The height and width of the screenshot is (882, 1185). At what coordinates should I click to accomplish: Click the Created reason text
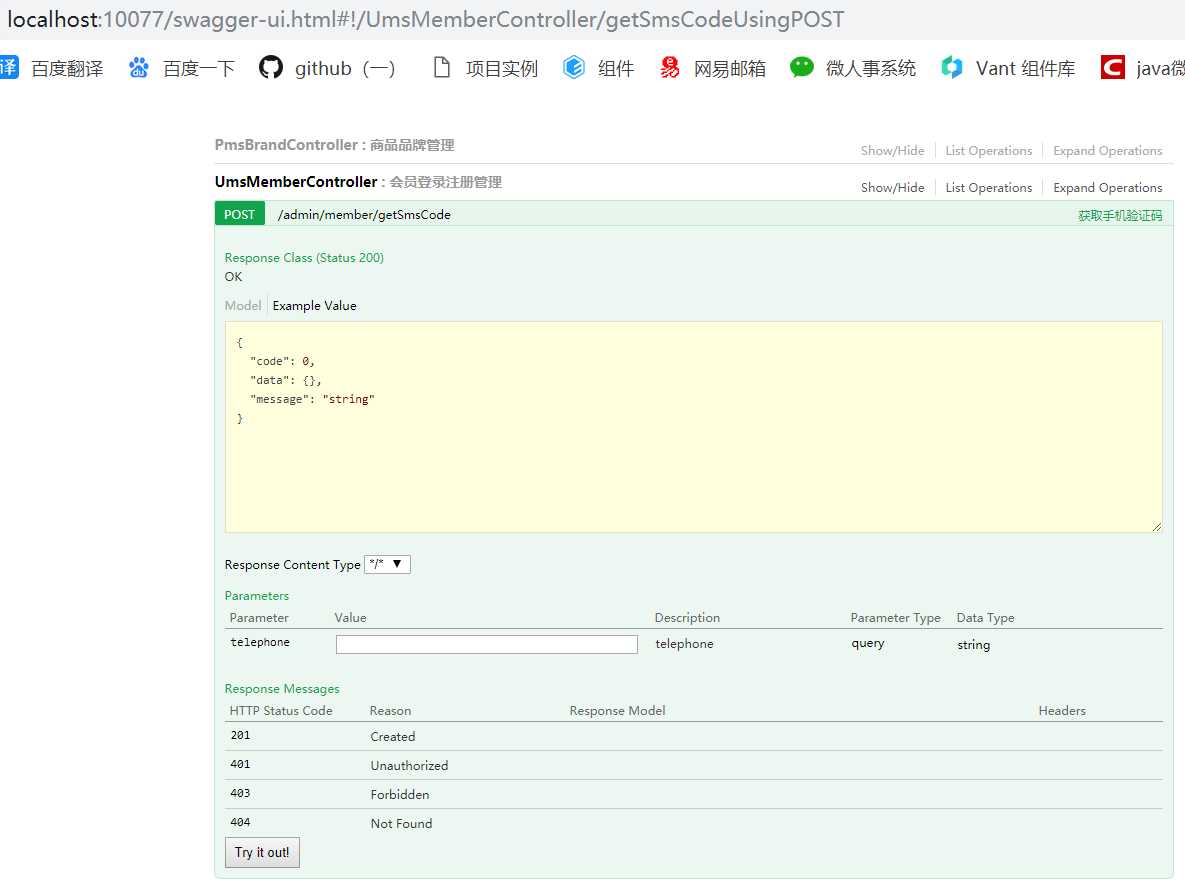coord(392,736)
